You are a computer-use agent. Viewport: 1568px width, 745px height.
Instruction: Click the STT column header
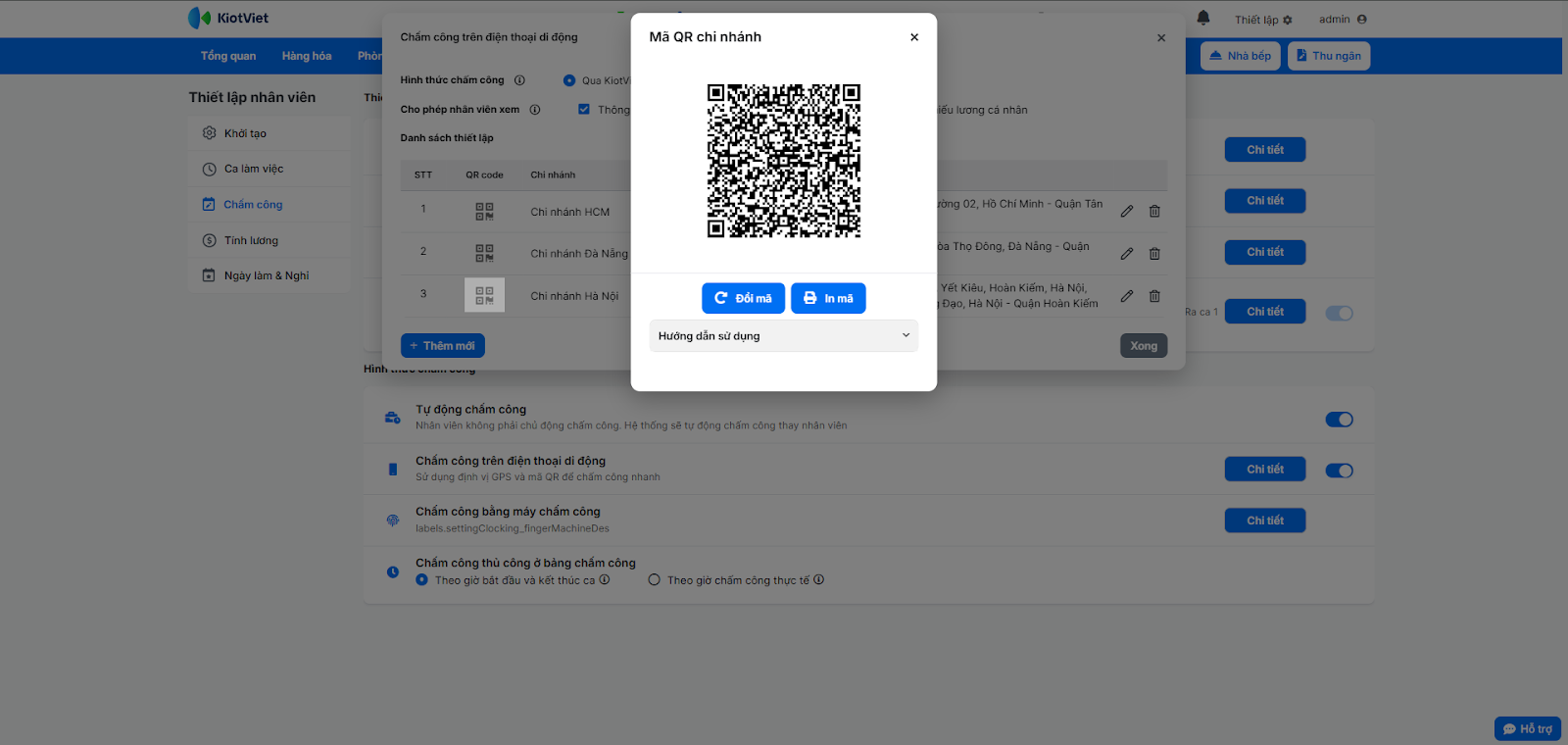click(423, 175)
